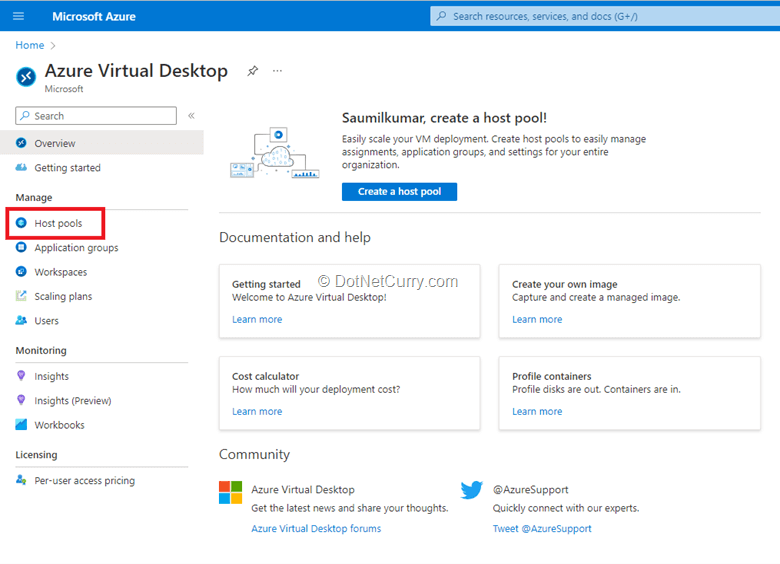Screen dimensions: 780x564
Task: Open the hamburger portal menu
Action: (x=18, y=16)
